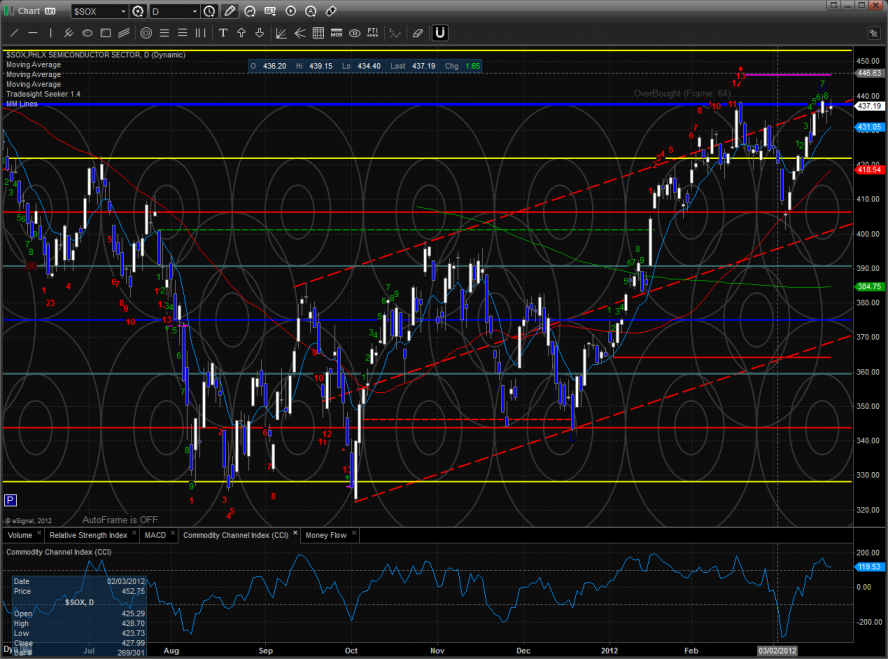Screen dimensions: 888x659
Task: Show the Money Flow tab
Action: (323, 535)
